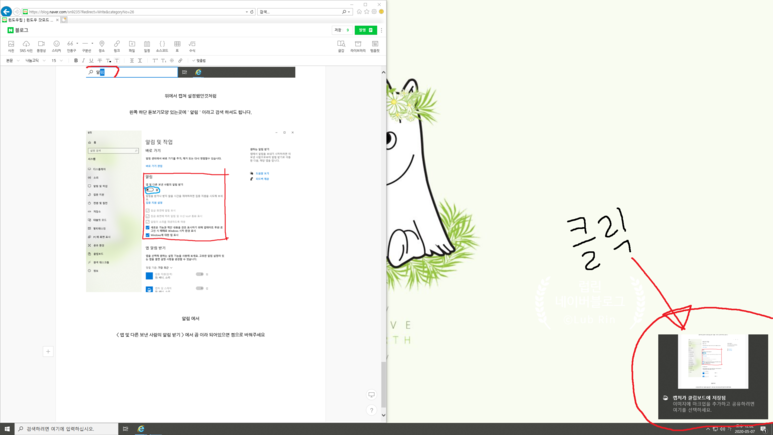The height and width of the screenshot is (435, 773).
Task: Open the 템플릿 templates panel
Action: [x=375, y=46]
